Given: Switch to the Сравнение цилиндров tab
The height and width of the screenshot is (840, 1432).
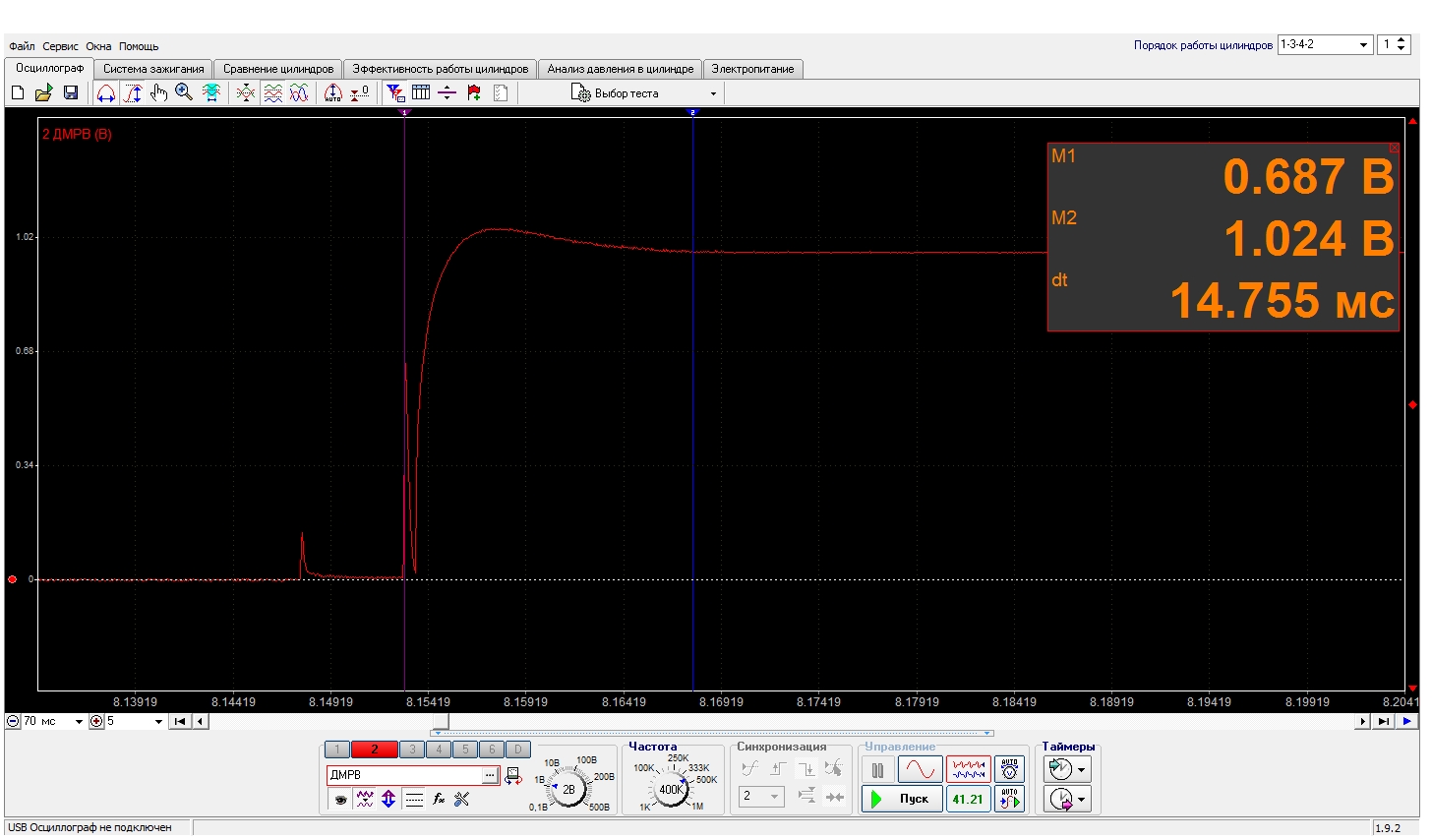Looking at the screenshot, I should coord(278,69).
